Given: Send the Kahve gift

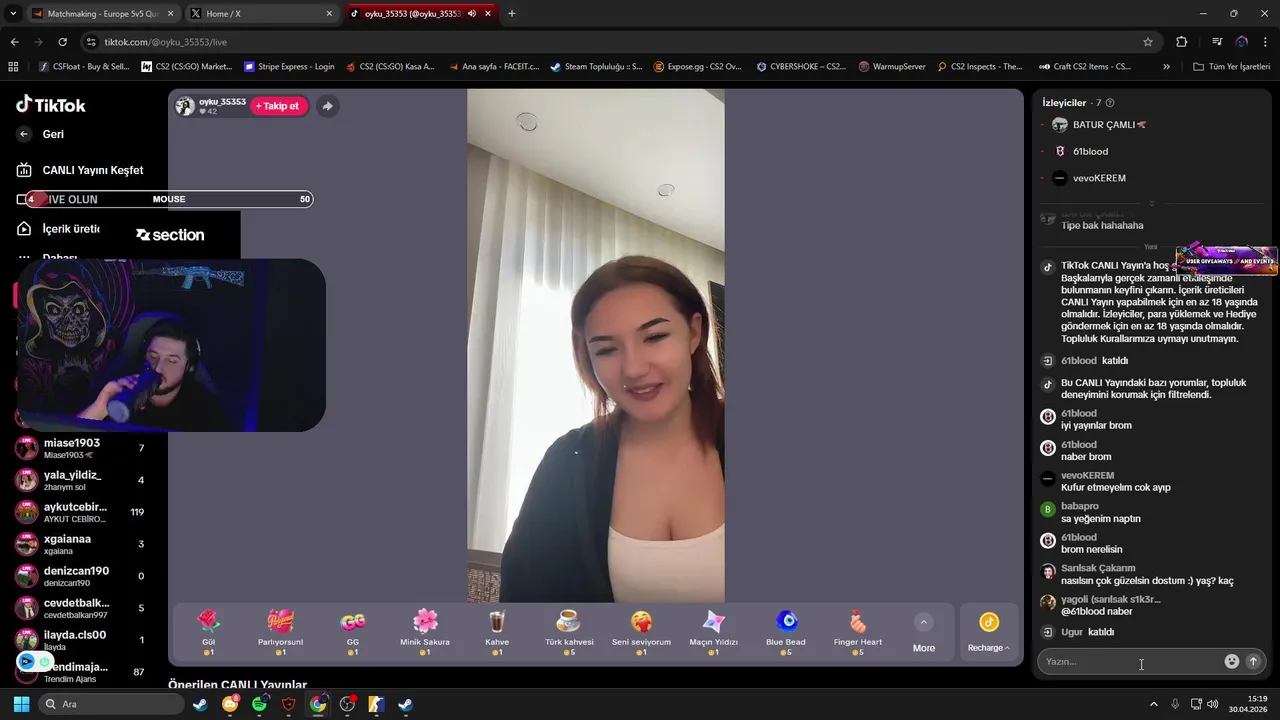Looking at the screenshot, I should [x=497, y=632].
